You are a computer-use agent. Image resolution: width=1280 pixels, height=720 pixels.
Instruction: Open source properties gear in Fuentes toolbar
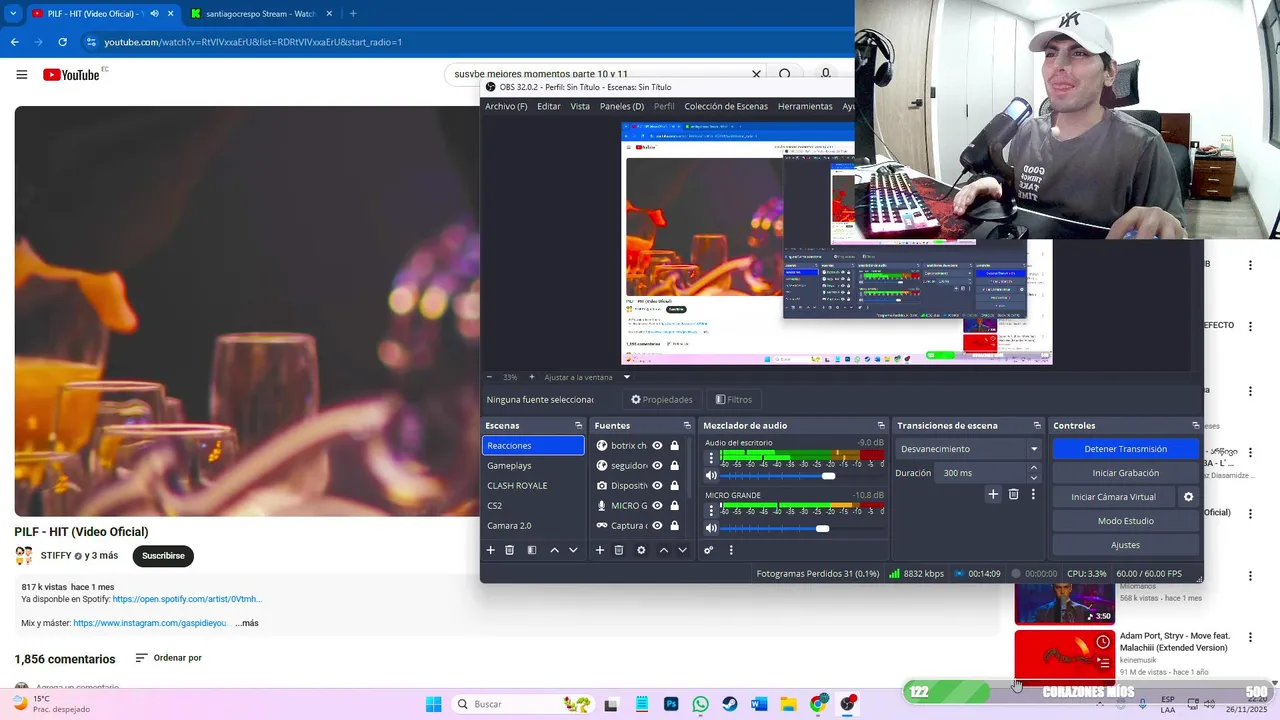click(x=641, y=550)
